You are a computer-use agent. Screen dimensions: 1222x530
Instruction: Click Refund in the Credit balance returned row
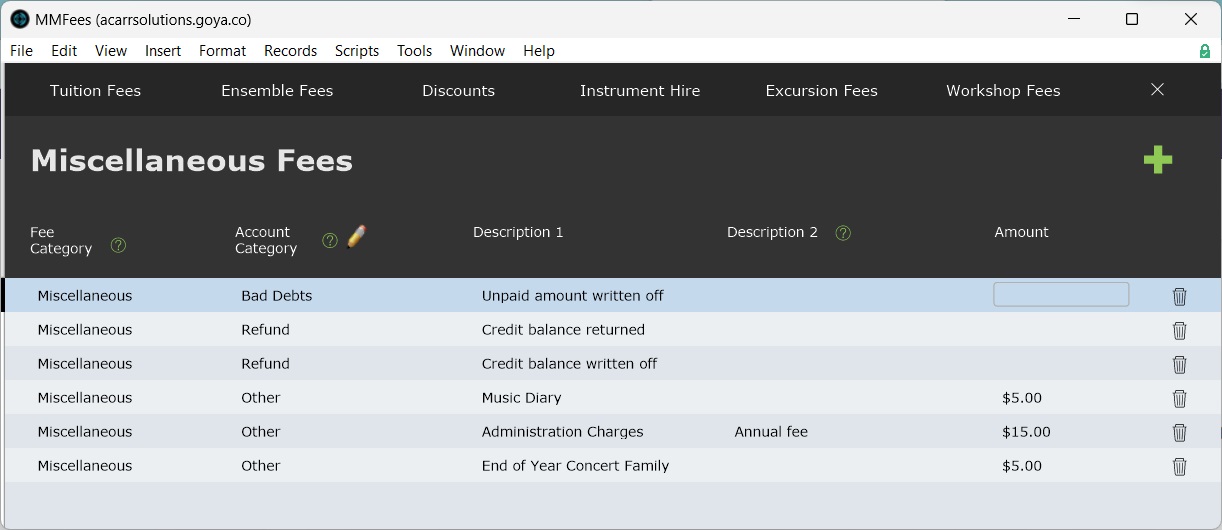coord(265,330)
